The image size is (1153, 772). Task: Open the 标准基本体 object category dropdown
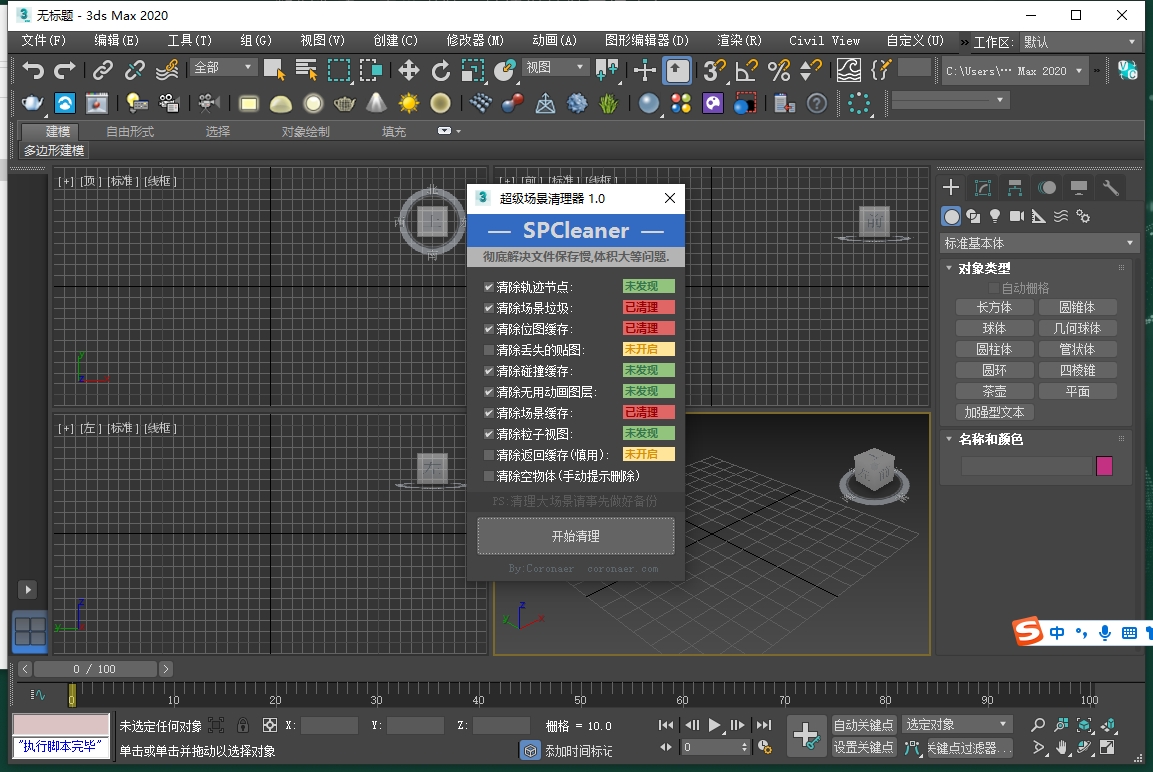[1039, 243]
